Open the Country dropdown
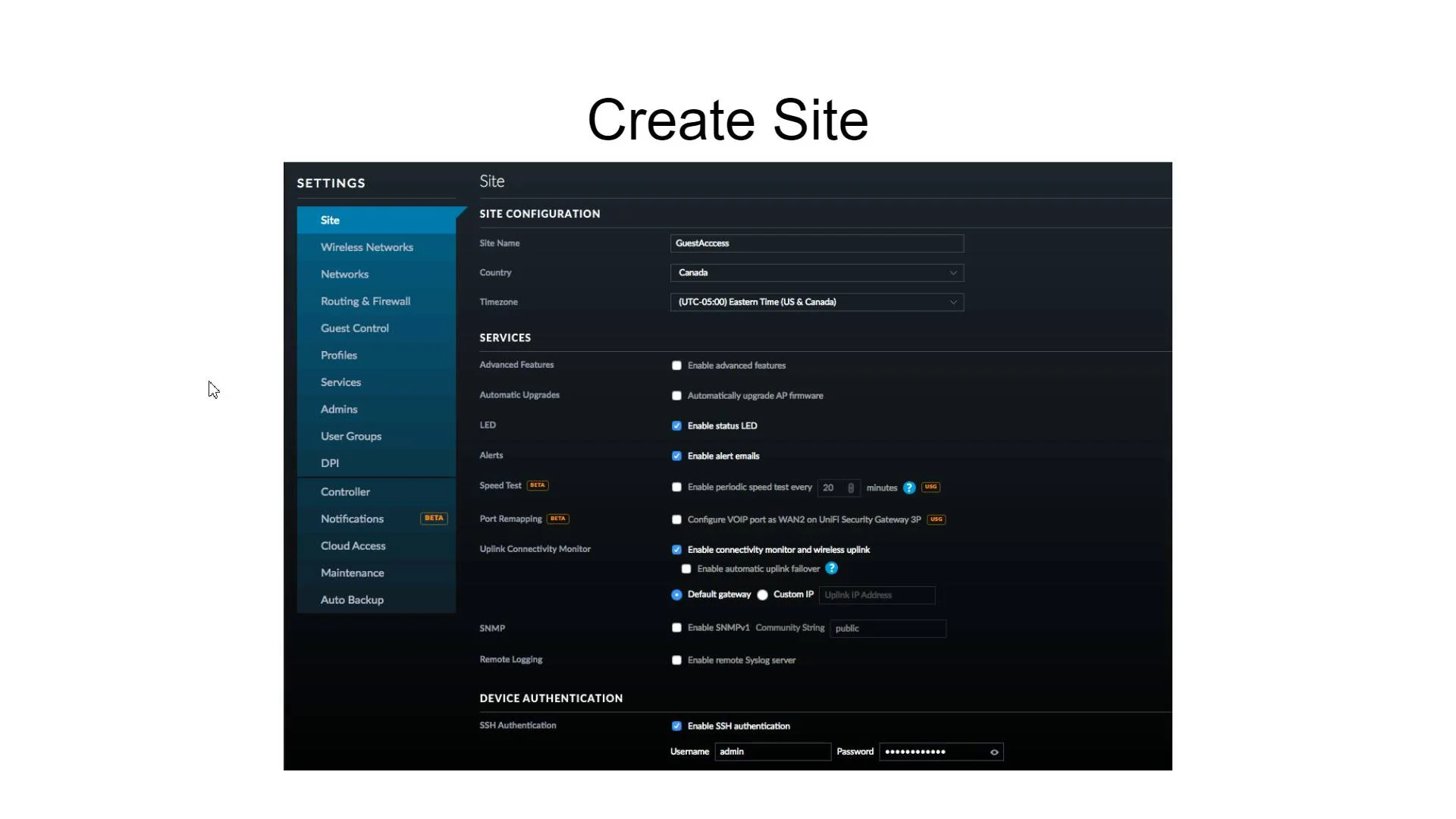Screen dimensions: 1456x819 tap(816, 272)
